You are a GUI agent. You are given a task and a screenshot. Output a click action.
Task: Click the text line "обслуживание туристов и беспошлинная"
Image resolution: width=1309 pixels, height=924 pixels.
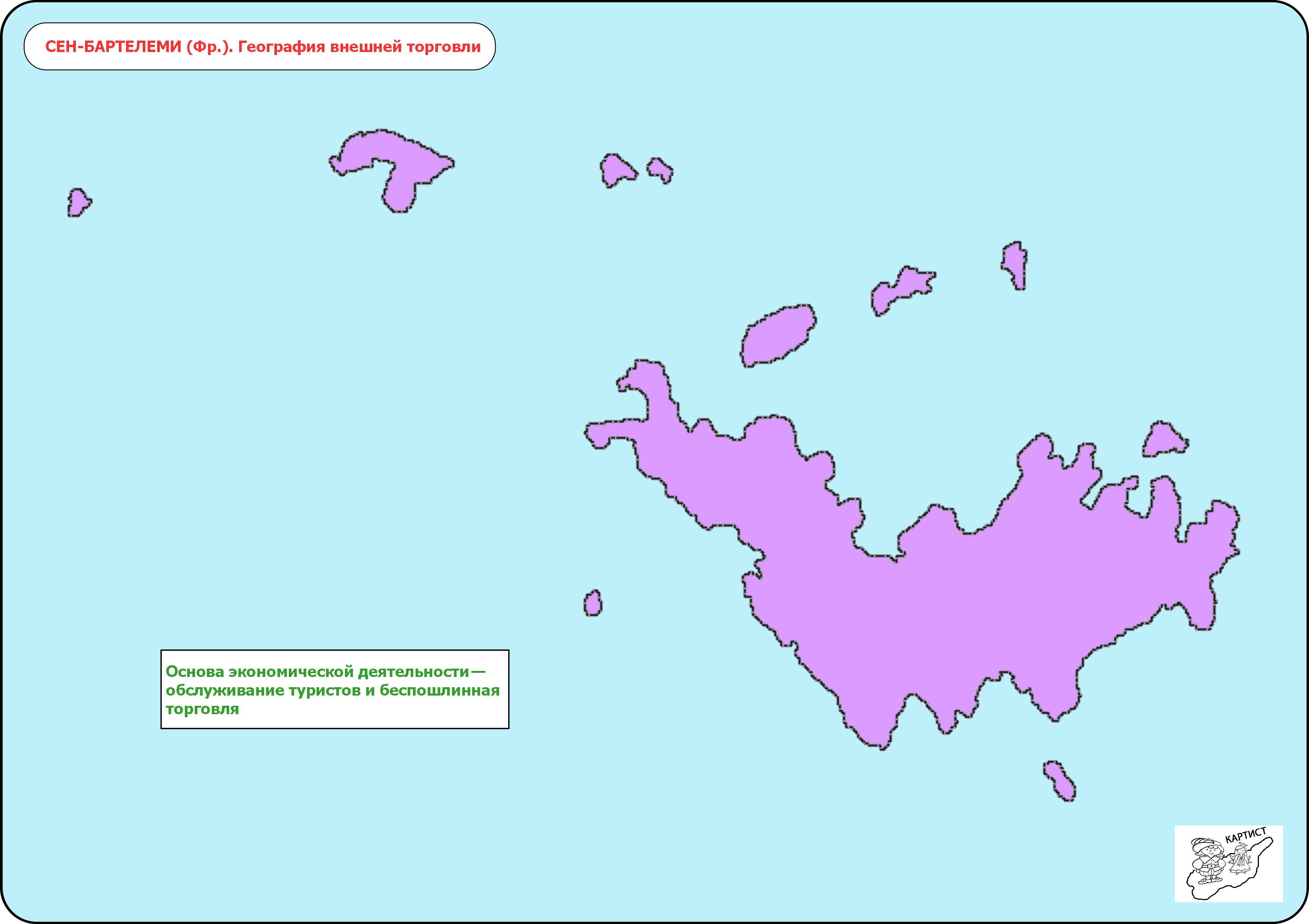[332, 690]
